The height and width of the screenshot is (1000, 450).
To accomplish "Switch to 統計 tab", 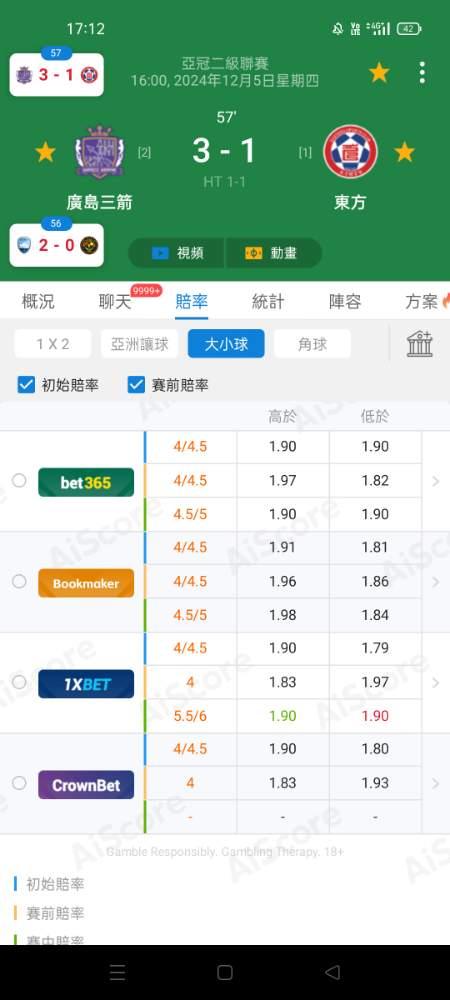I will (x=268, y=302).
